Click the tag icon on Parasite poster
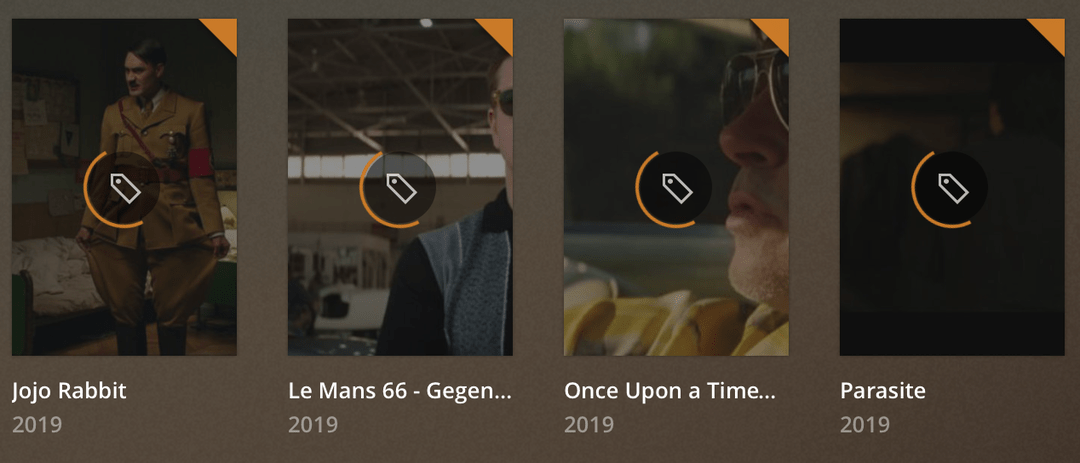 (x=953, y=188)
